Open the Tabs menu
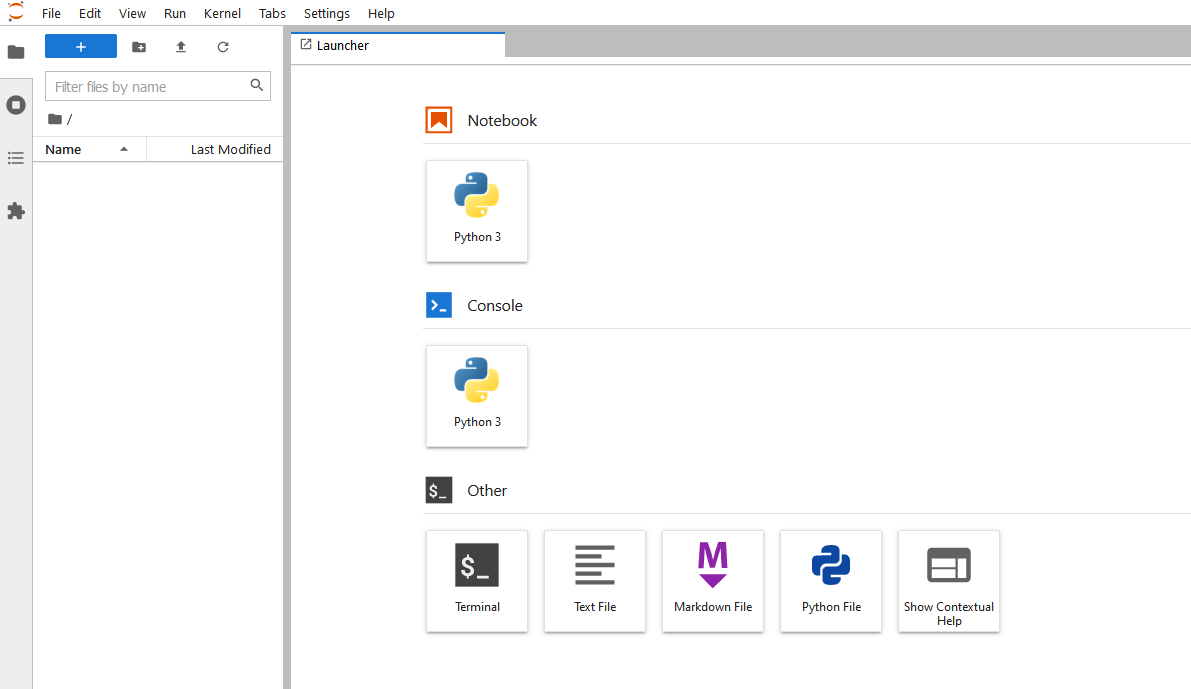 click(x=272, y=14)
